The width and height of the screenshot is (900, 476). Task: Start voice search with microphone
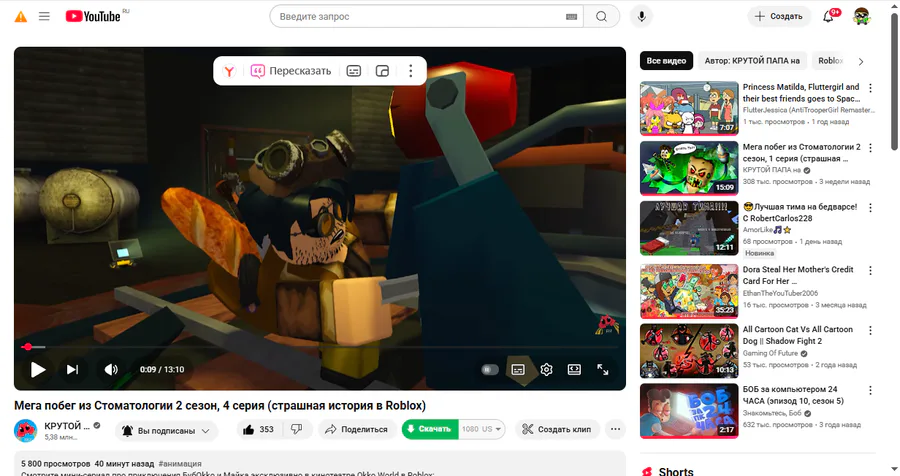(x=642, y=17)
